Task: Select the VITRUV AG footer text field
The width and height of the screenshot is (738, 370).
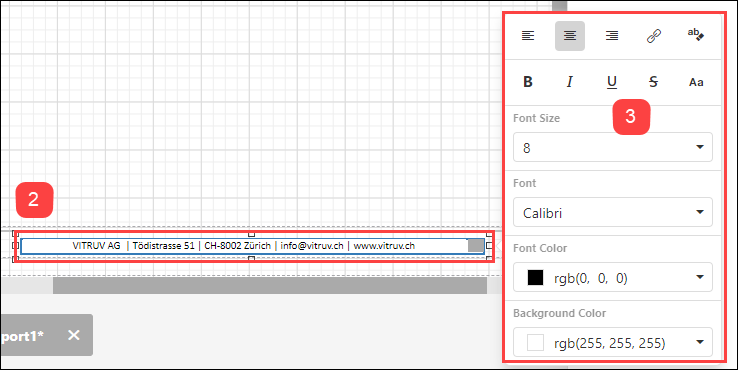Action: tap(252, 246)
